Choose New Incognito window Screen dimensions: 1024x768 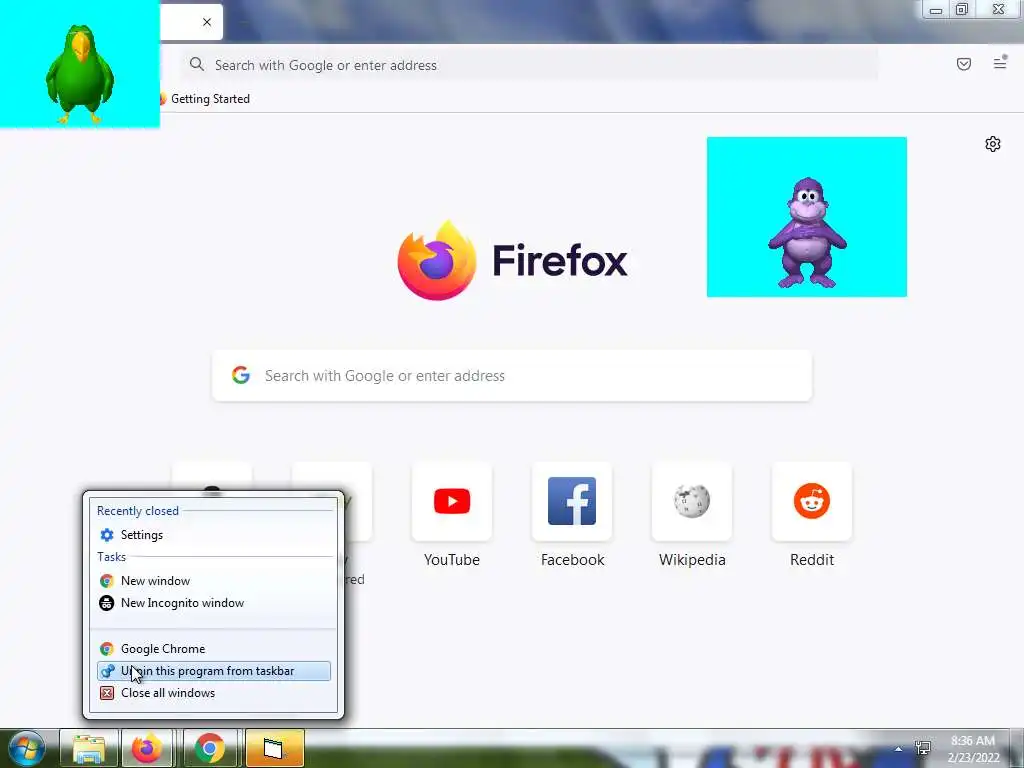pos(214,603)
